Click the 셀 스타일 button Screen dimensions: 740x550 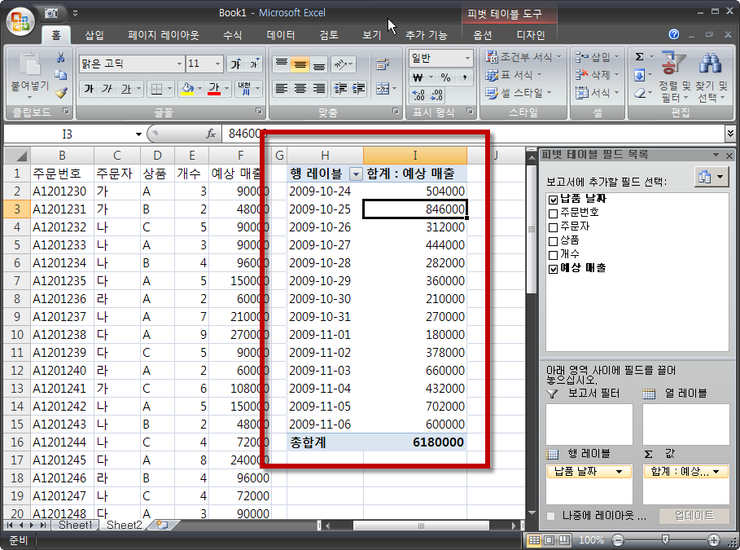[519, 93]
